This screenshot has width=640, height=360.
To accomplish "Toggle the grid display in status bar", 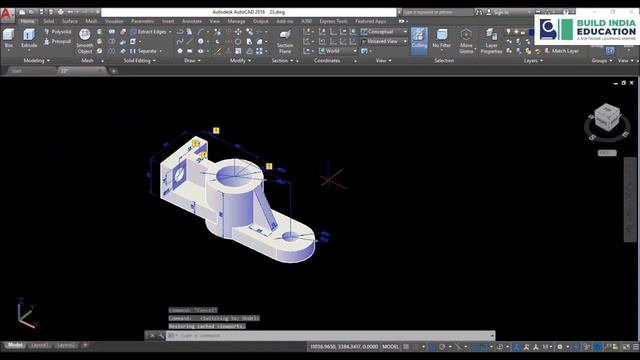I will (406, 347).
